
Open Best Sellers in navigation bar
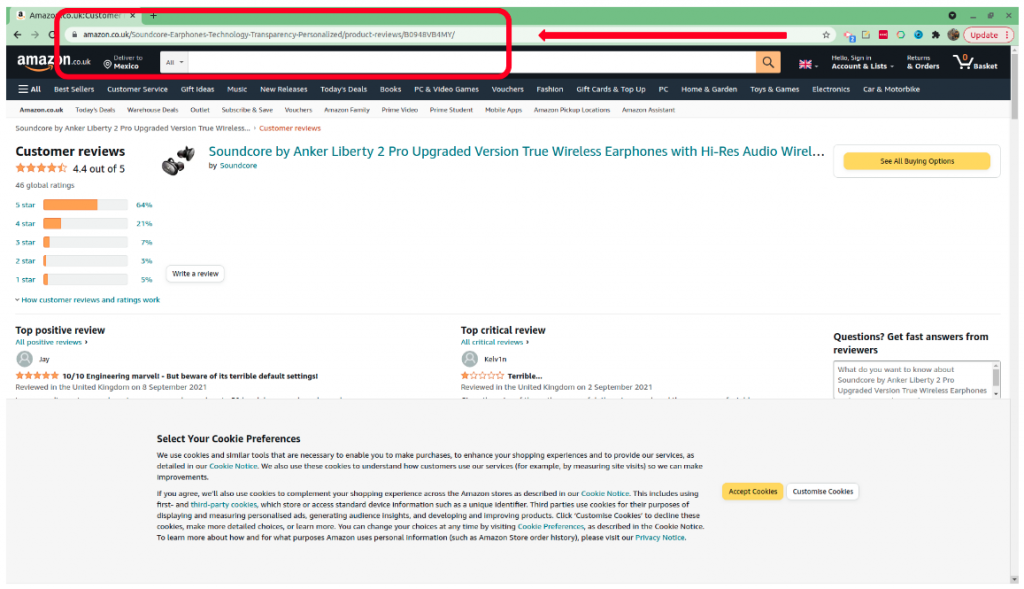(74, 89)
